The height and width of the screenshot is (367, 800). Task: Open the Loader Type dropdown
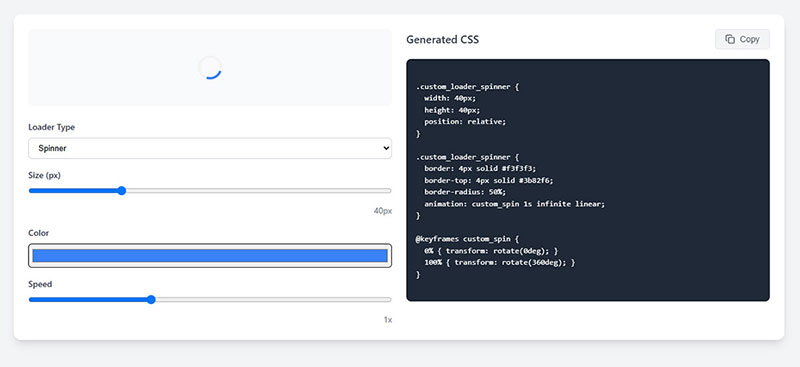[x=210, y=148]
